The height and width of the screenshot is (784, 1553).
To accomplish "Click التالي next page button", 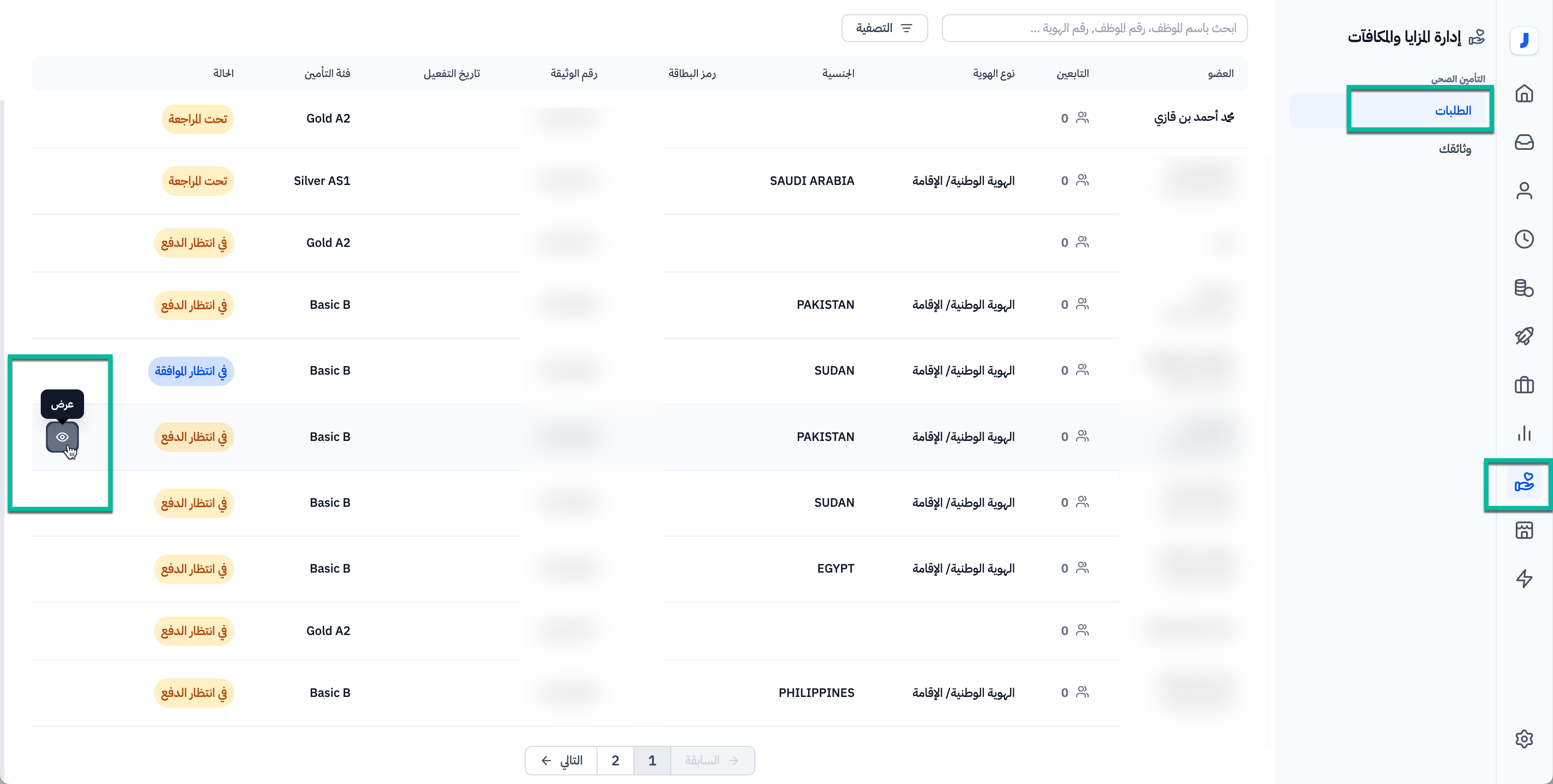I will [x=561, y=761].
